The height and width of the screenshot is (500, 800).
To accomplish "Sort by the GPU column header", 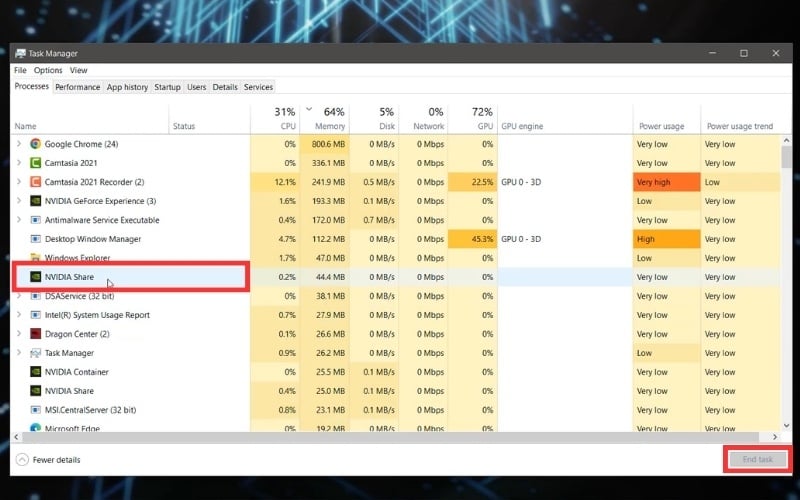I will [472, 119].
